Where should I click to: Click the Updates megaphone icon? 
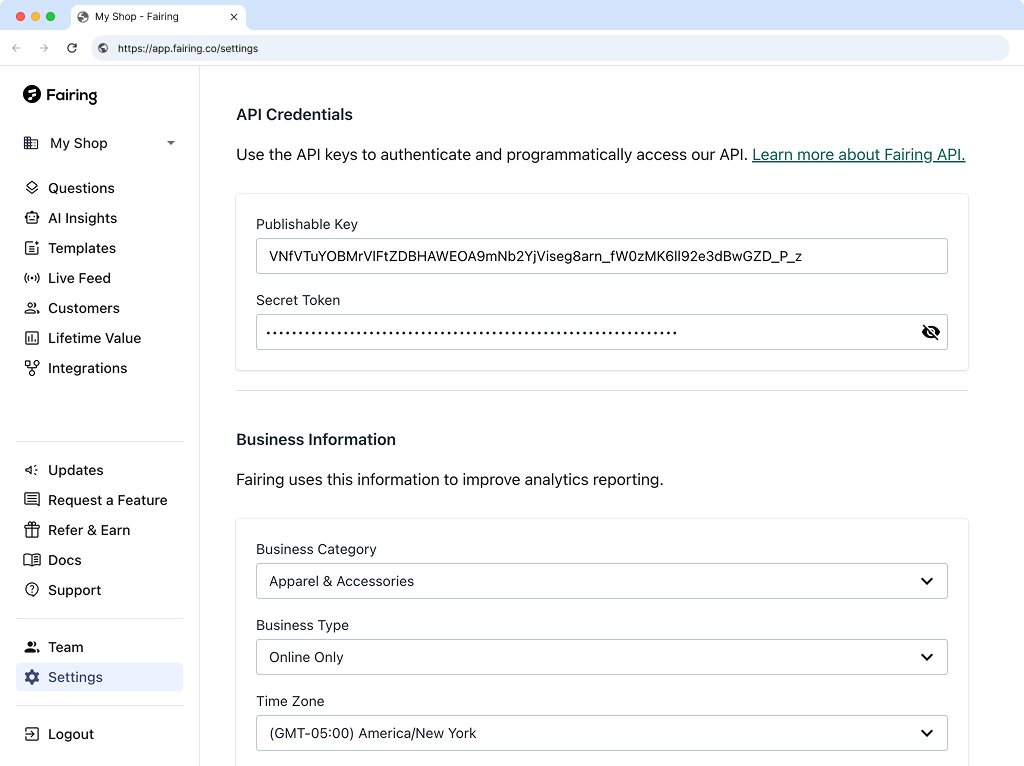tap(32, 470)
